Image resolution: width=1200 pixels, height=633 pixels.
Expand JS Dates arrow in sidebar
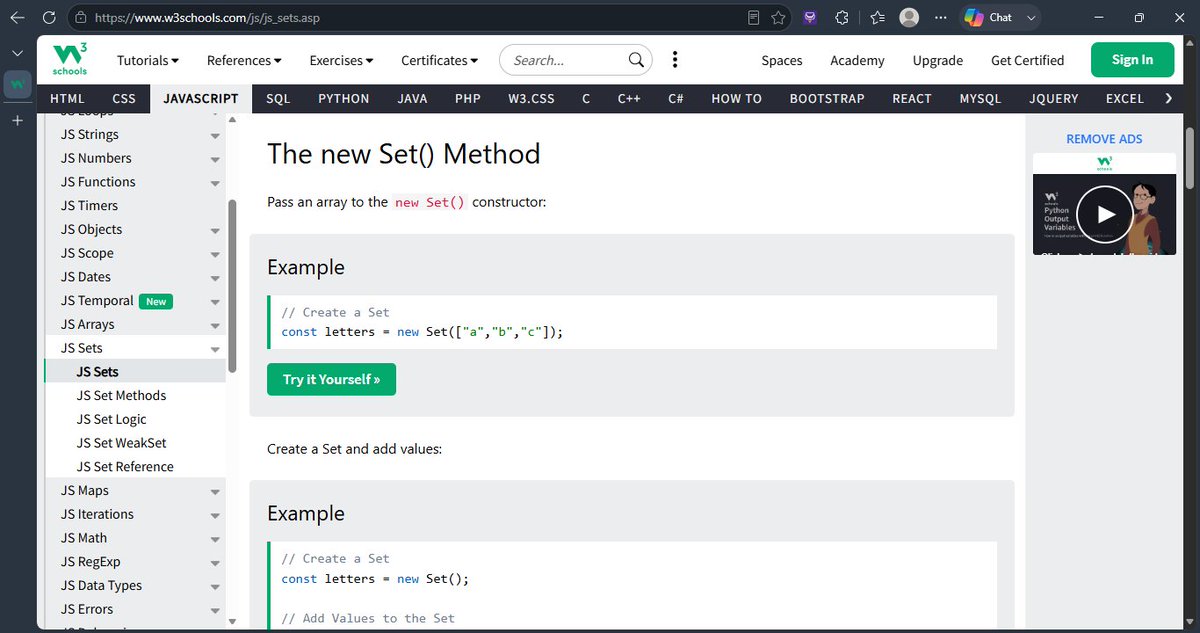click(215, 278)
